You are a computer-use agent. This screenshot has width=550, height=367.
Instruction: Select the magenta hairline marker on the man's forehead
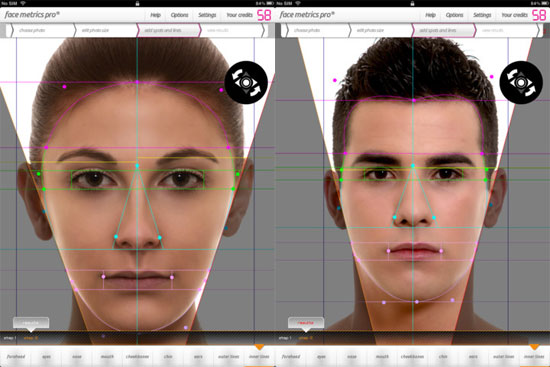pyautogui.click(x=414, y=100)
